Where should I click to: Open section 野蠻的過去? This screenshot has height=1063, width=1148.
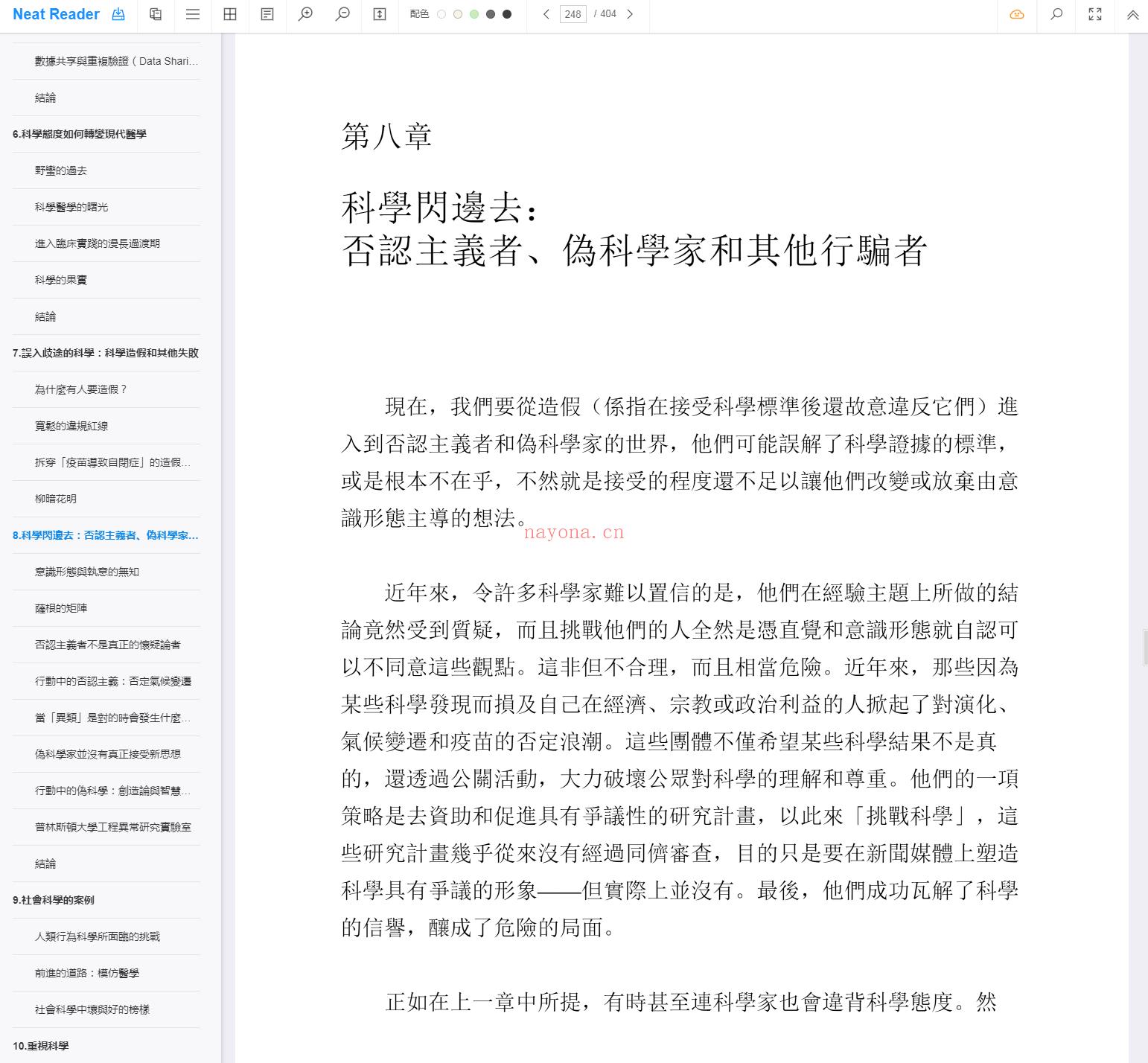[x=61, y=170]
